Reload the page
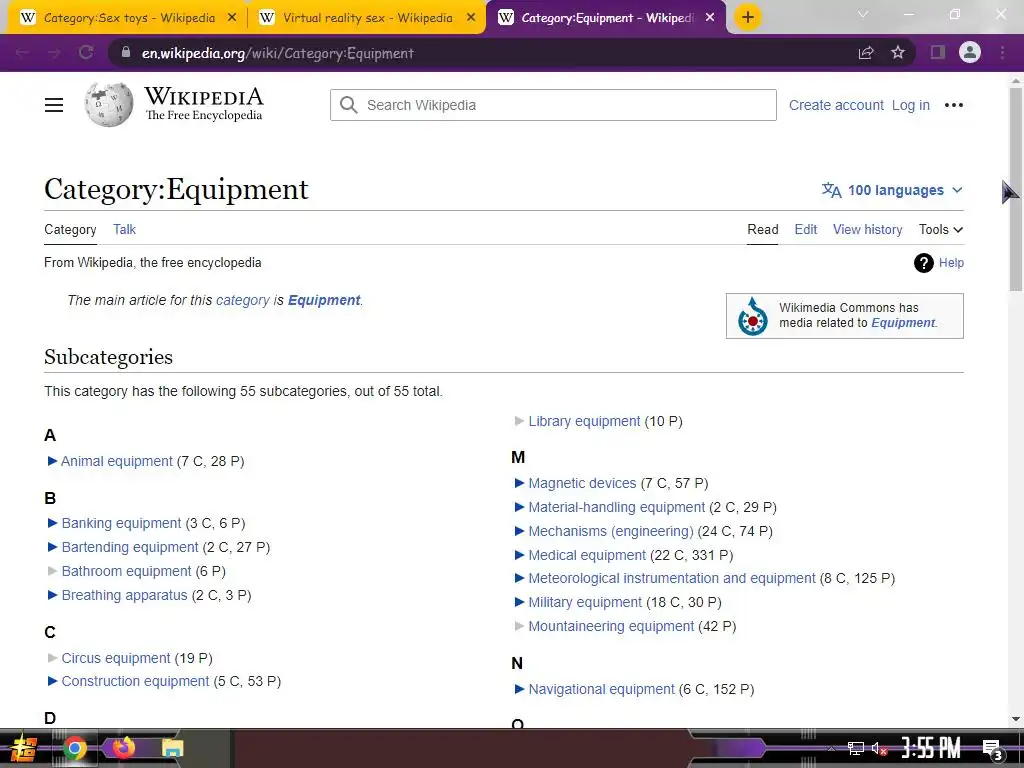The image size is (1024, 768). (86, 52)
